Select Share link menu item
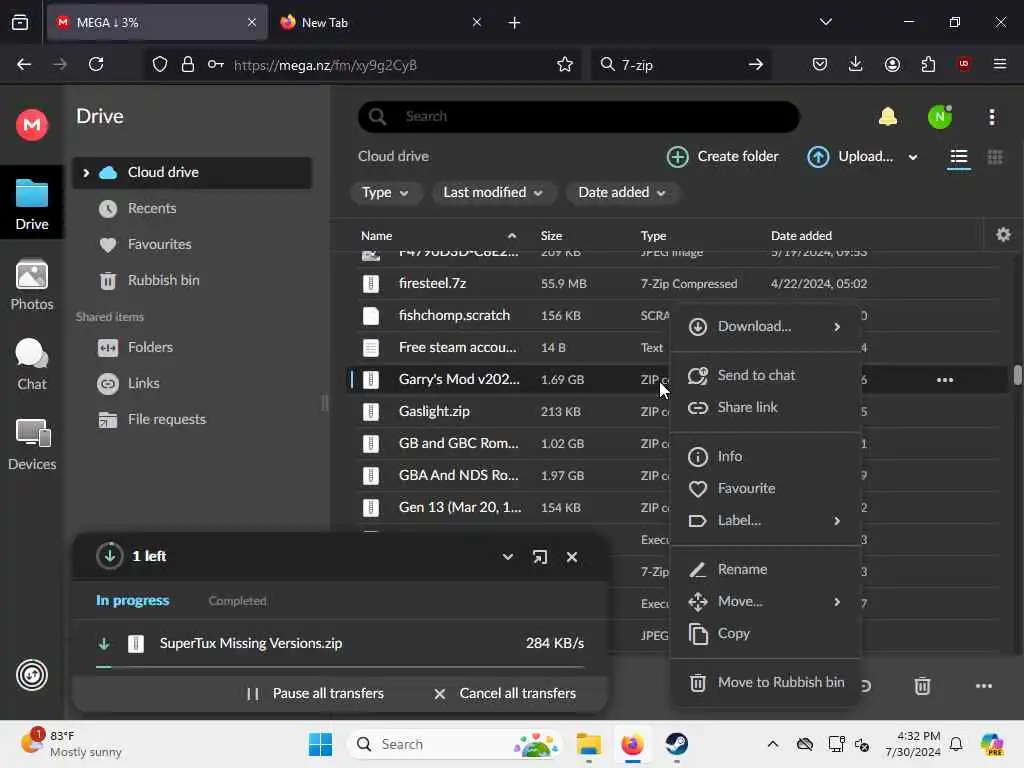 (765, 408)
